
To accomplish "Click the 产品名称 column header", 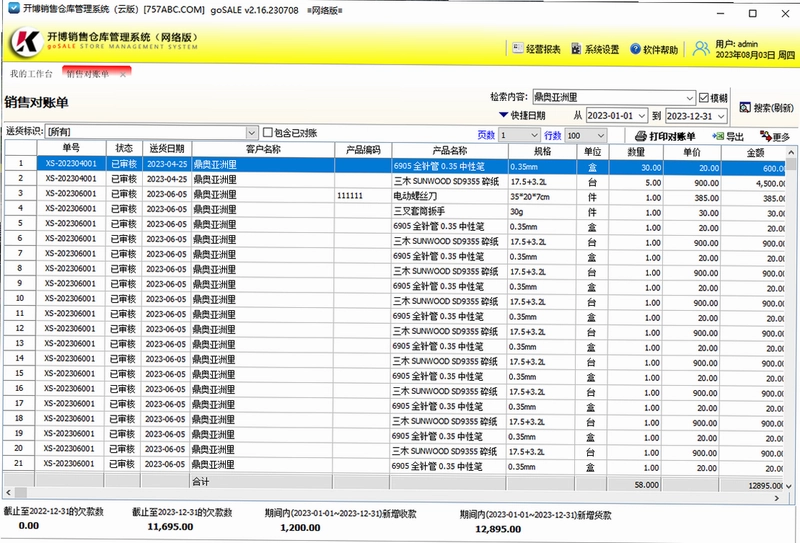I will tap(449, 151).
